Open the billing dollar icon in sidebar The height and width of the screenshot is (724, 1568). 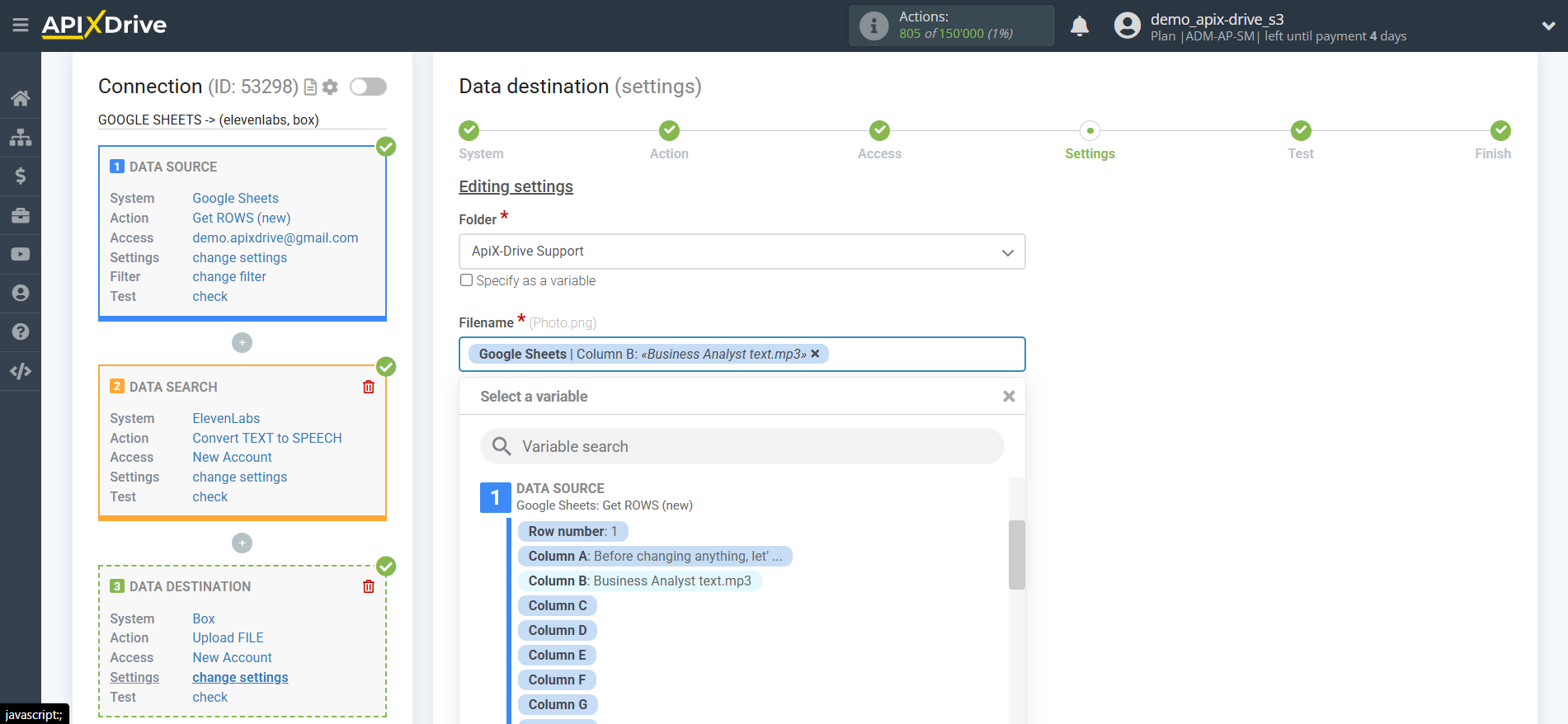tap(21, 176)
